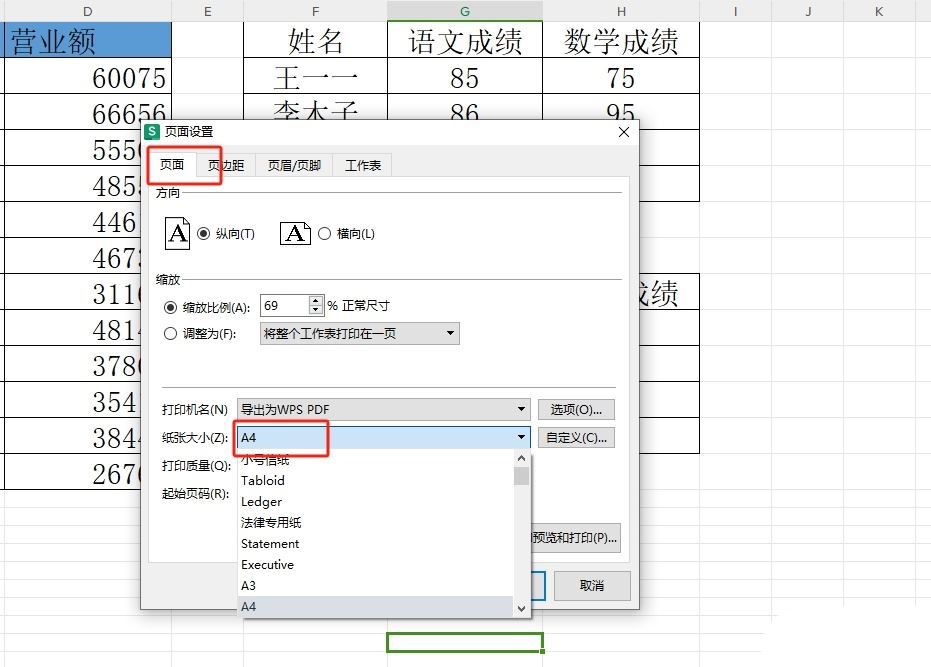
Task: Choose Tabloid from the paper size list
Action: click(x=375, y=481)
